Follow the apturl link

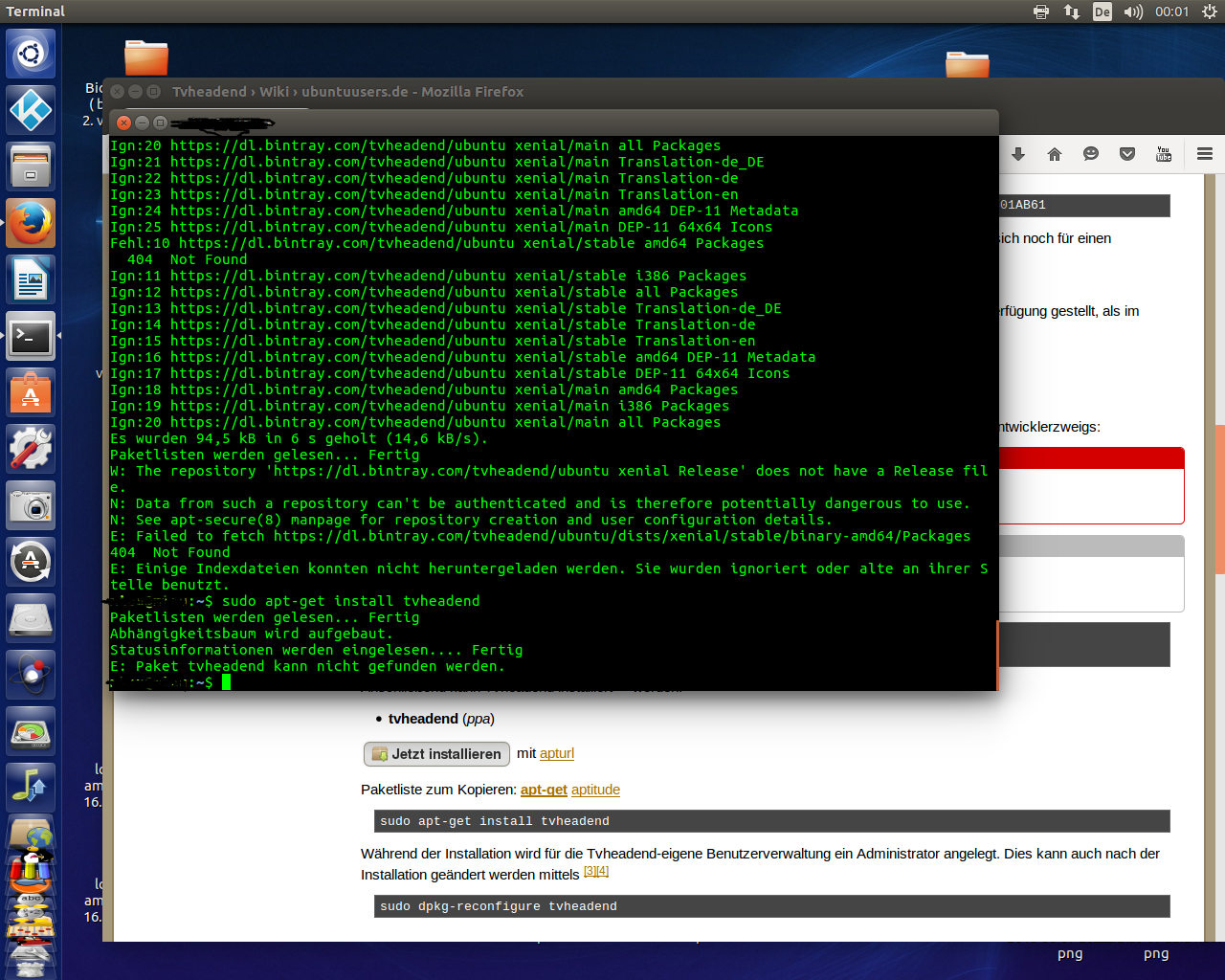tap(557, 753)
